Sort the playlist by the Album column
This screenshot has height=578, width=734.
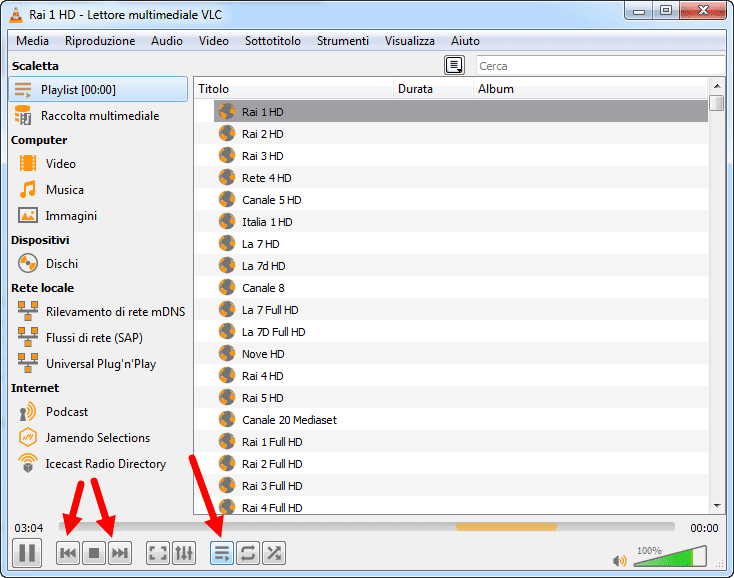point(591,89)
